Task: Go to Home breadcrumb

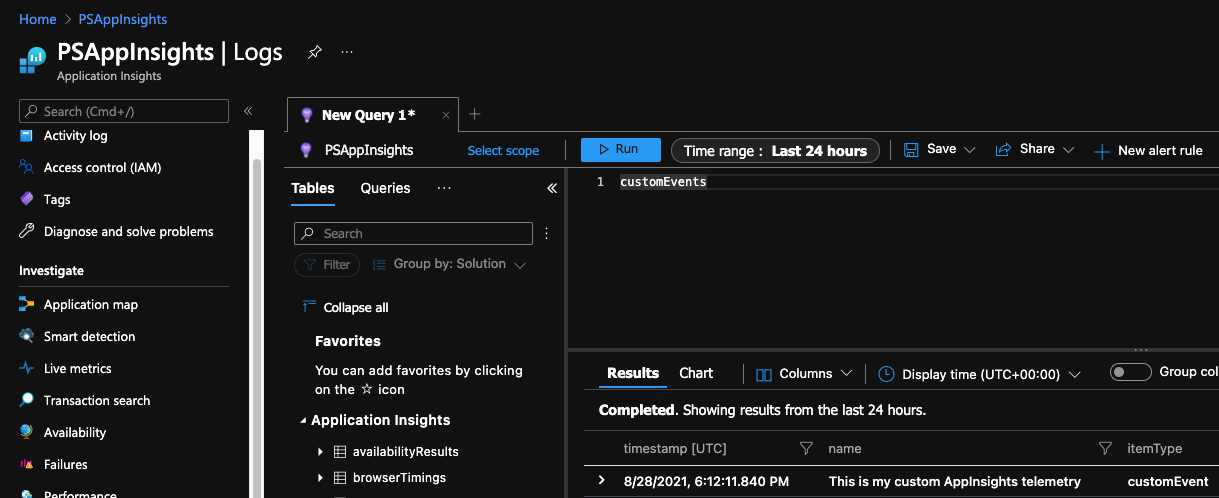Action: click(x=38, y=19)
